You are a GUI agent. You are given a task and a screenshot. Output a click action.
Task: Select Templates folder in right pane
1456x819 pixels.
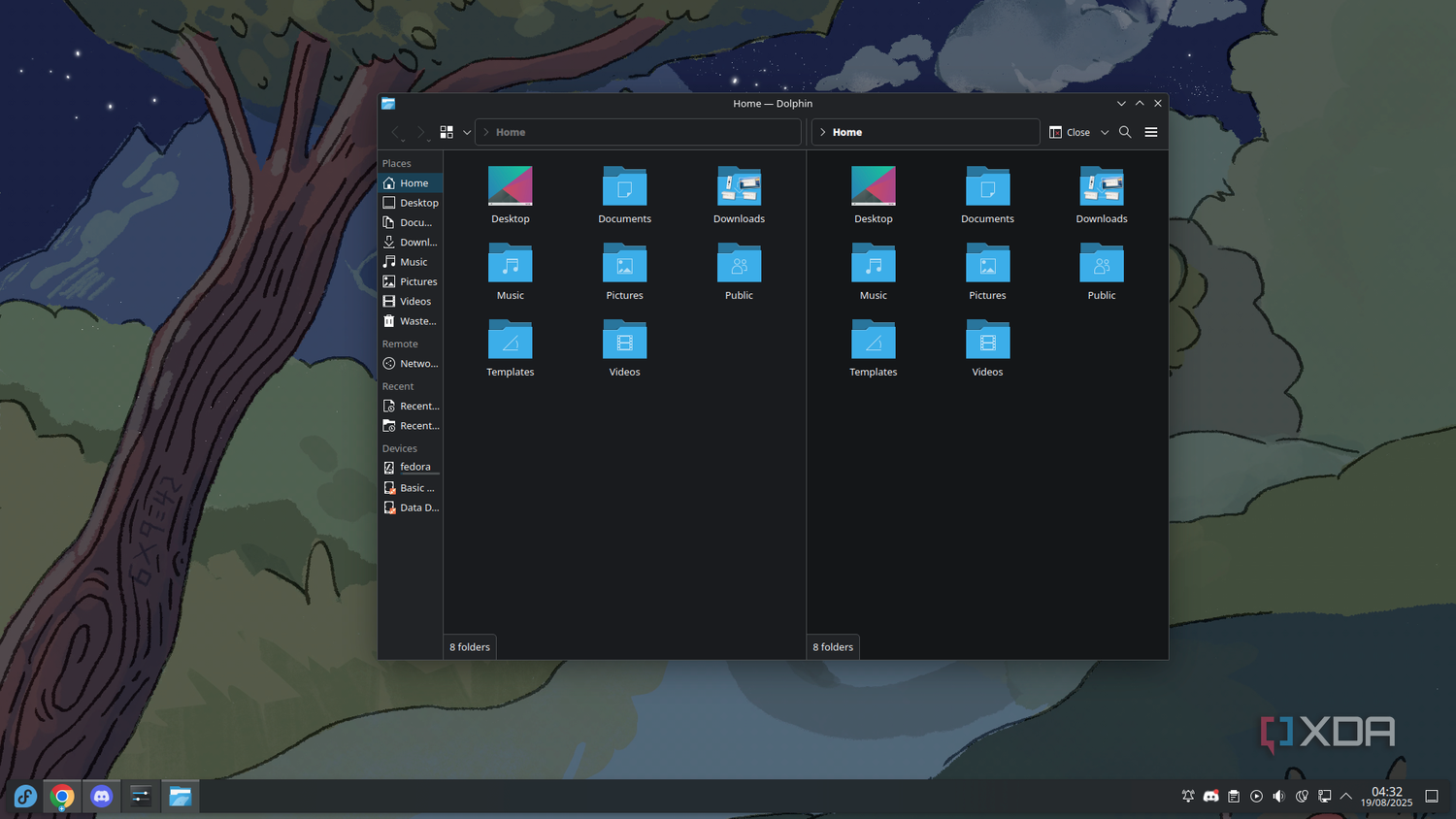[x=874, y=347]
